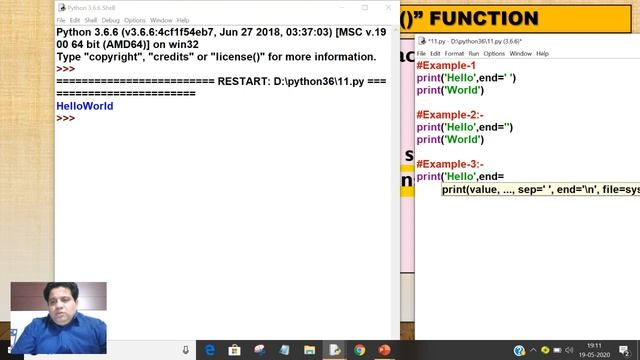
Task: Open Microsoft Store from the taskbar
Action: pyautogui.click(x=234, y=350)
